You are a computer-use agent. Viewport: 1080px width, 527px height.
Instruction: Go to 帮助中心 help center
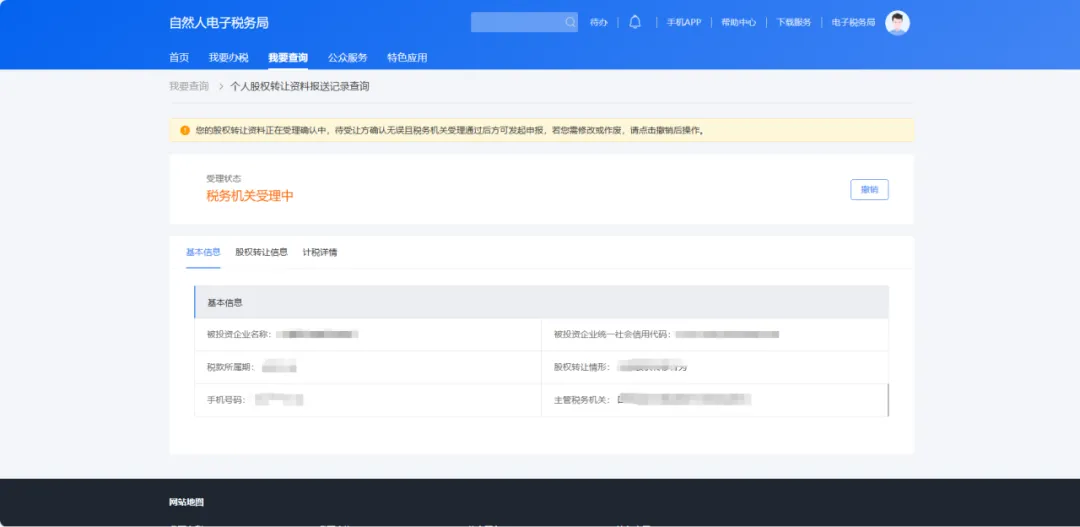[x=738, y=22]
